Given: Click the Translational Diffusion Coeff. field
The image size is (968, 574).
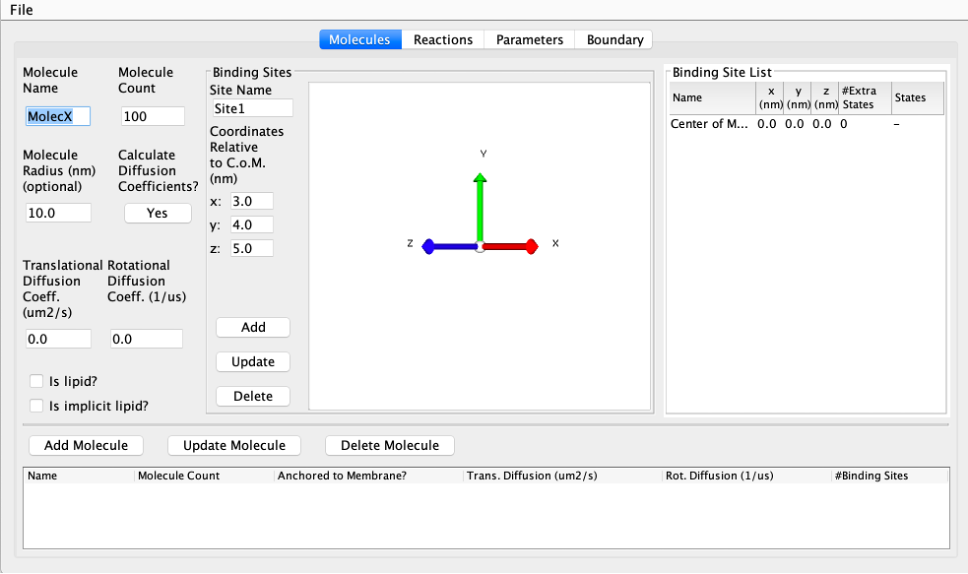Looking at the screenshot, I should point(58,339).
